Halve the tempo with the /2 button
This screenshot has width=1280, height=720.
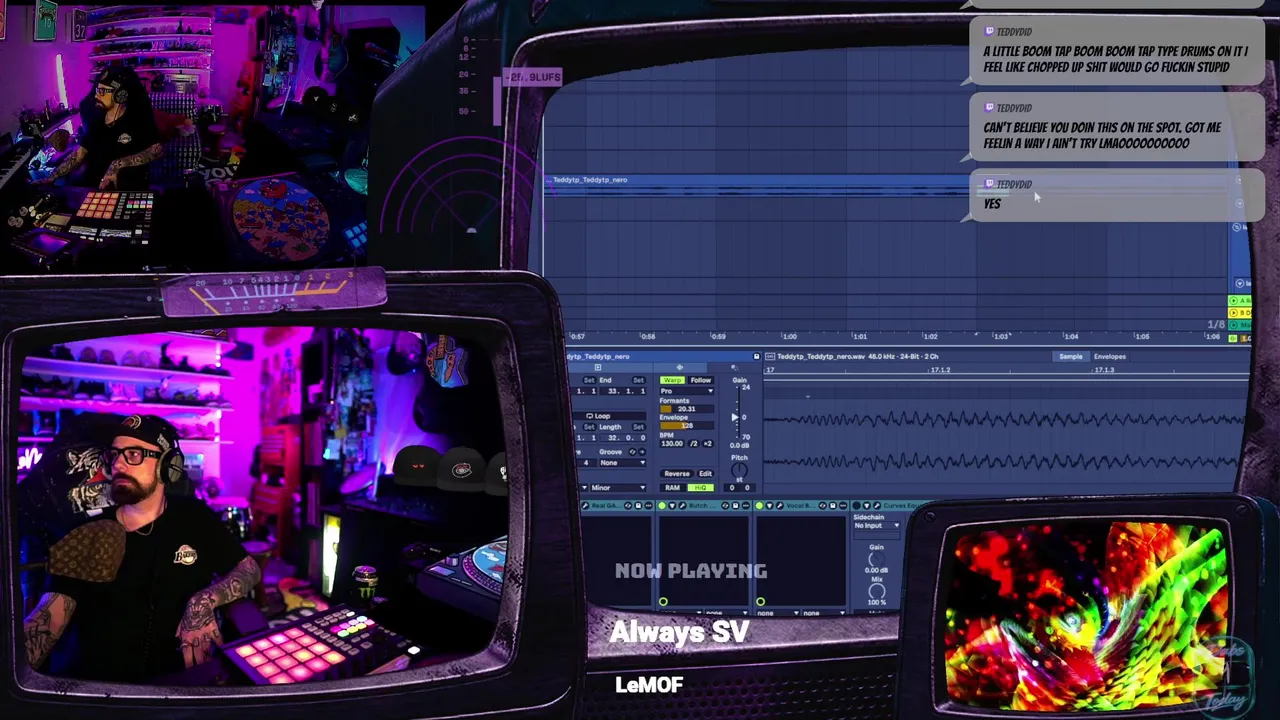[x=693, y=444]
